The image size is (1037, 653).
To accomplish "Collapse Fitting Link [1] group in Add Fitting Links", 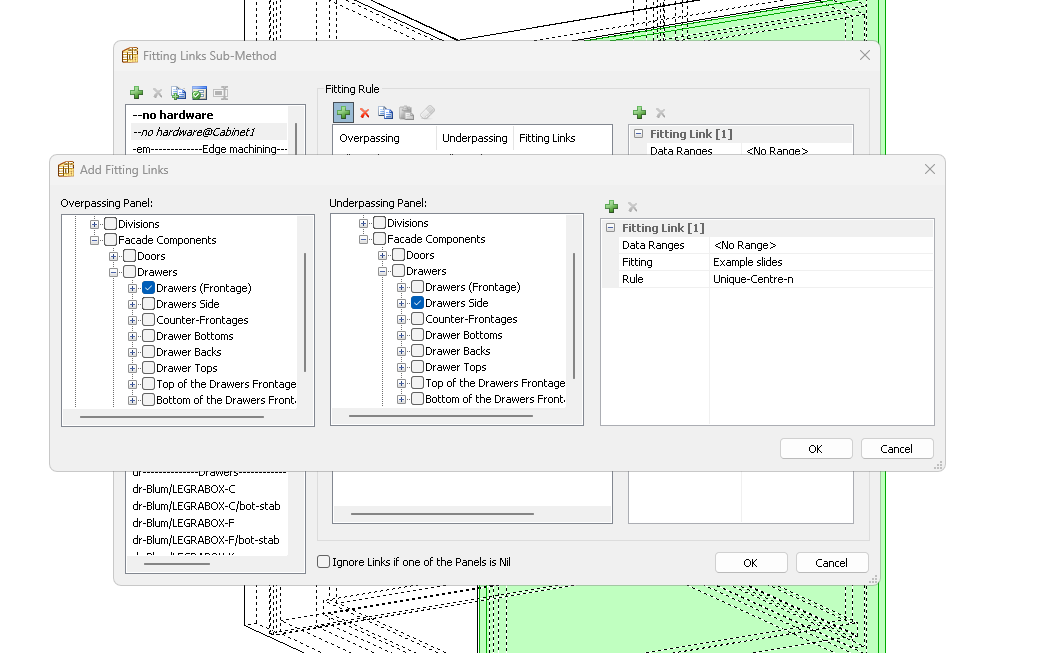I will coord(610,228).
